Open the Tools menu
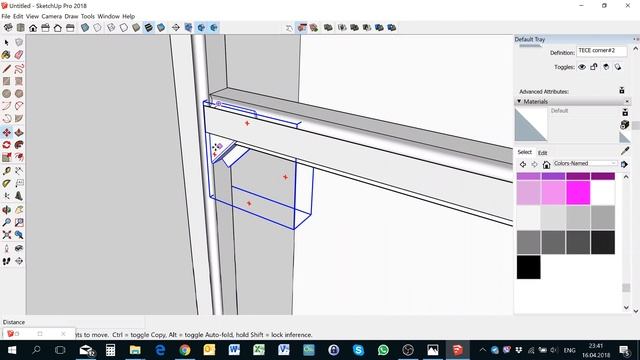 pyautogui.click(x=88, y=16)
